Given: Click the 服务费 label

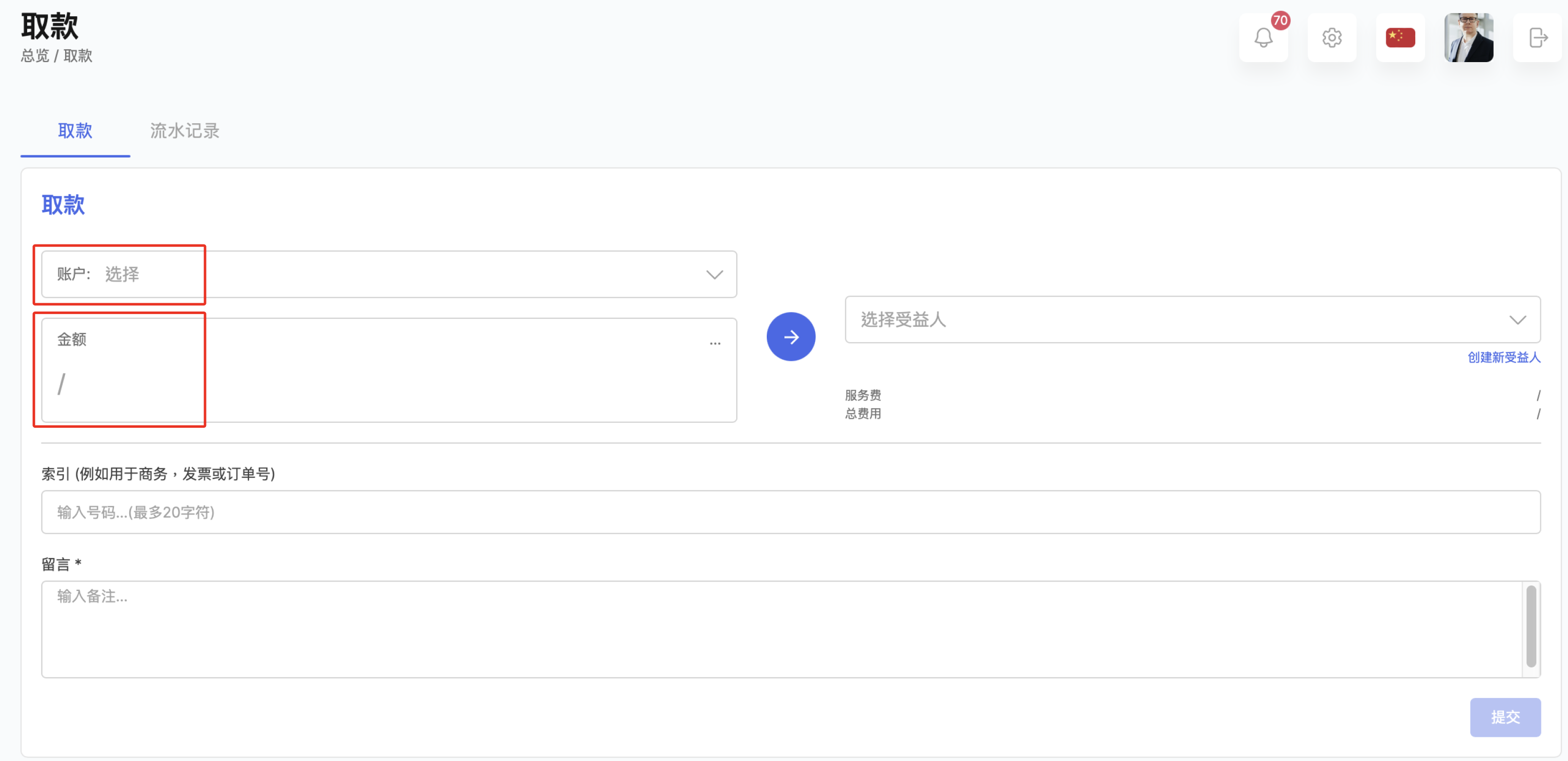Looking at the screenshot, I should point(862,396).
